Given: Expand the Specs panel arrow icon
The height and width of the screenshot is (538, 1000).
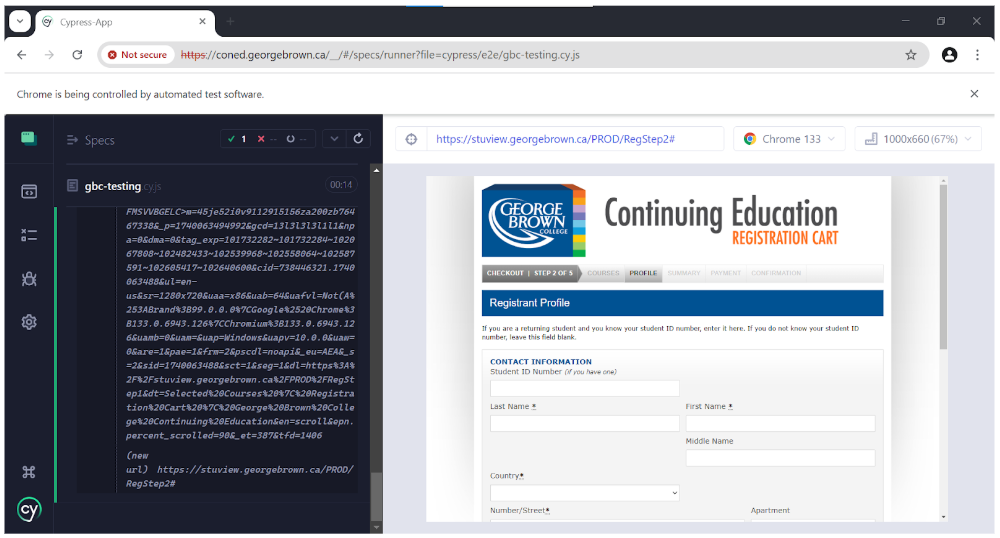Looking at the screenshot, I should [72, 140].
